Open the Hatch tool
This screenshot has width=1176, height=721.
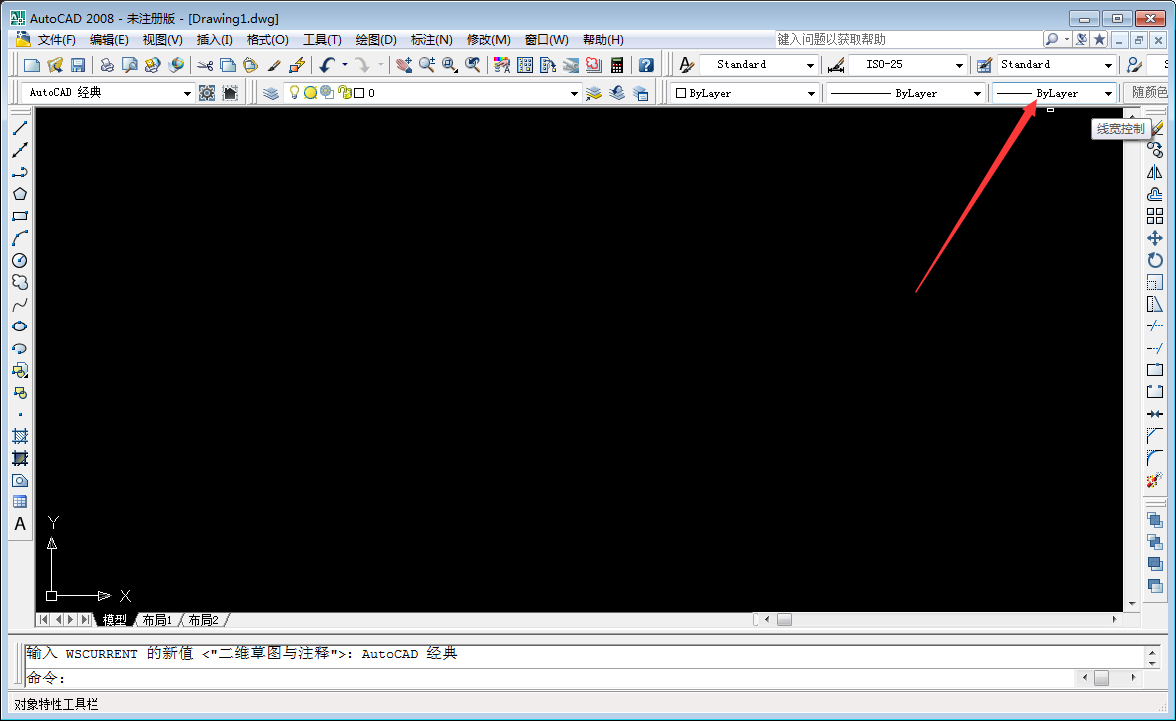20,435
